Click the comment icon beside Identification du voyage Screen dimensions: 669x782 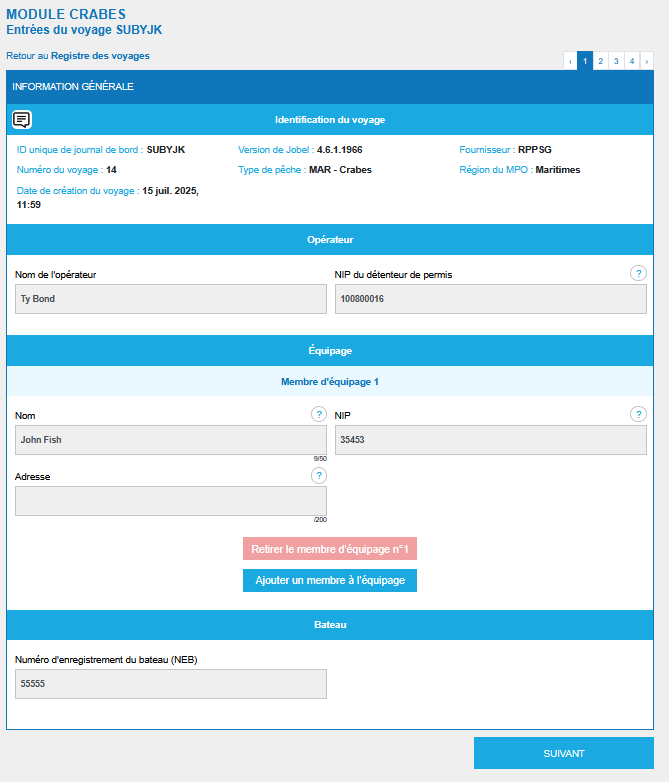(x=22, y=120)
